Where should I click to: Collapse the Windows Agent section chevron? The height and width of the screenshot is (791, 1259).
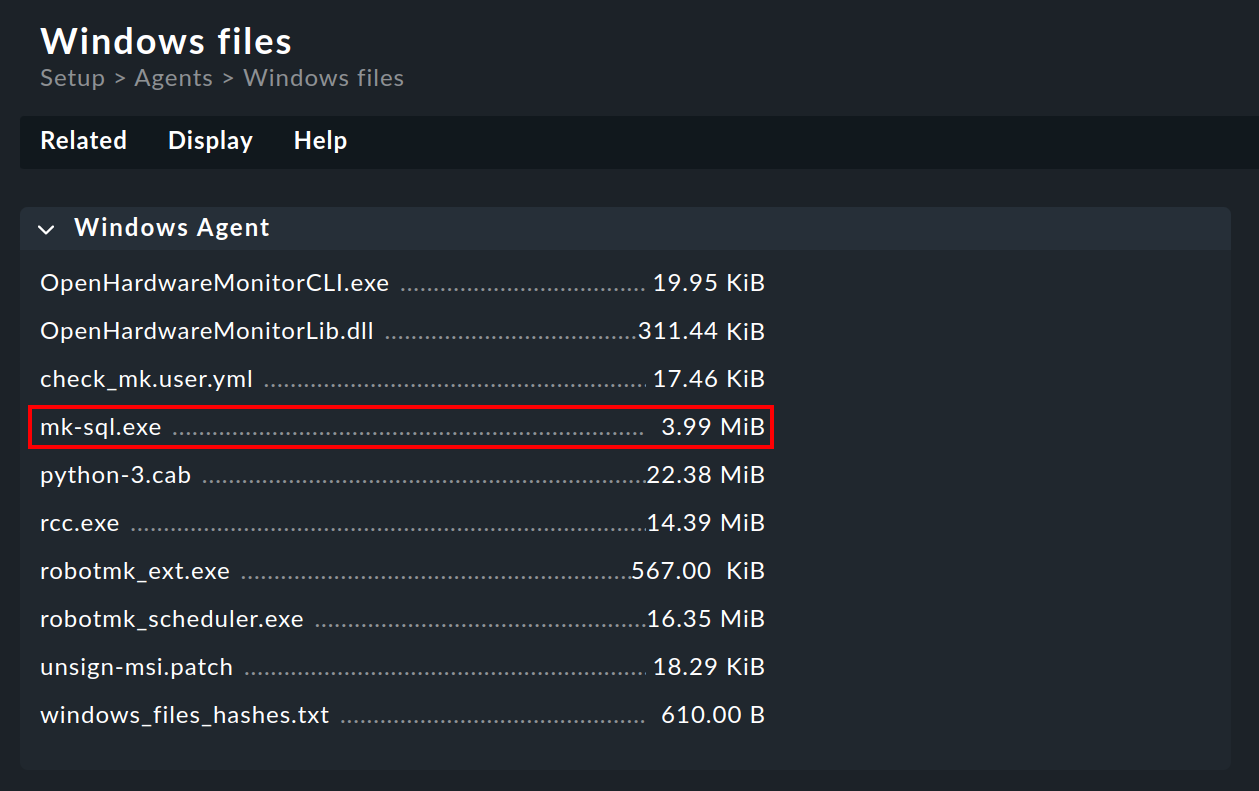(x=46, y=229)
